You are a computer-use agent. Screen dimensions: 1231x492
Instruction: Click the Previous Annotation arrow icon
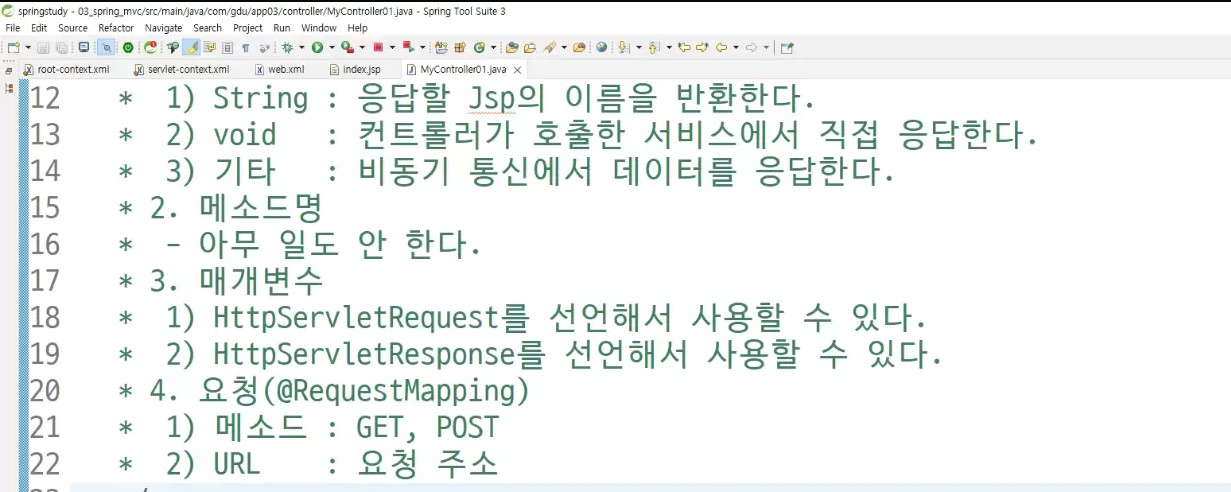[x=653, y=47]
